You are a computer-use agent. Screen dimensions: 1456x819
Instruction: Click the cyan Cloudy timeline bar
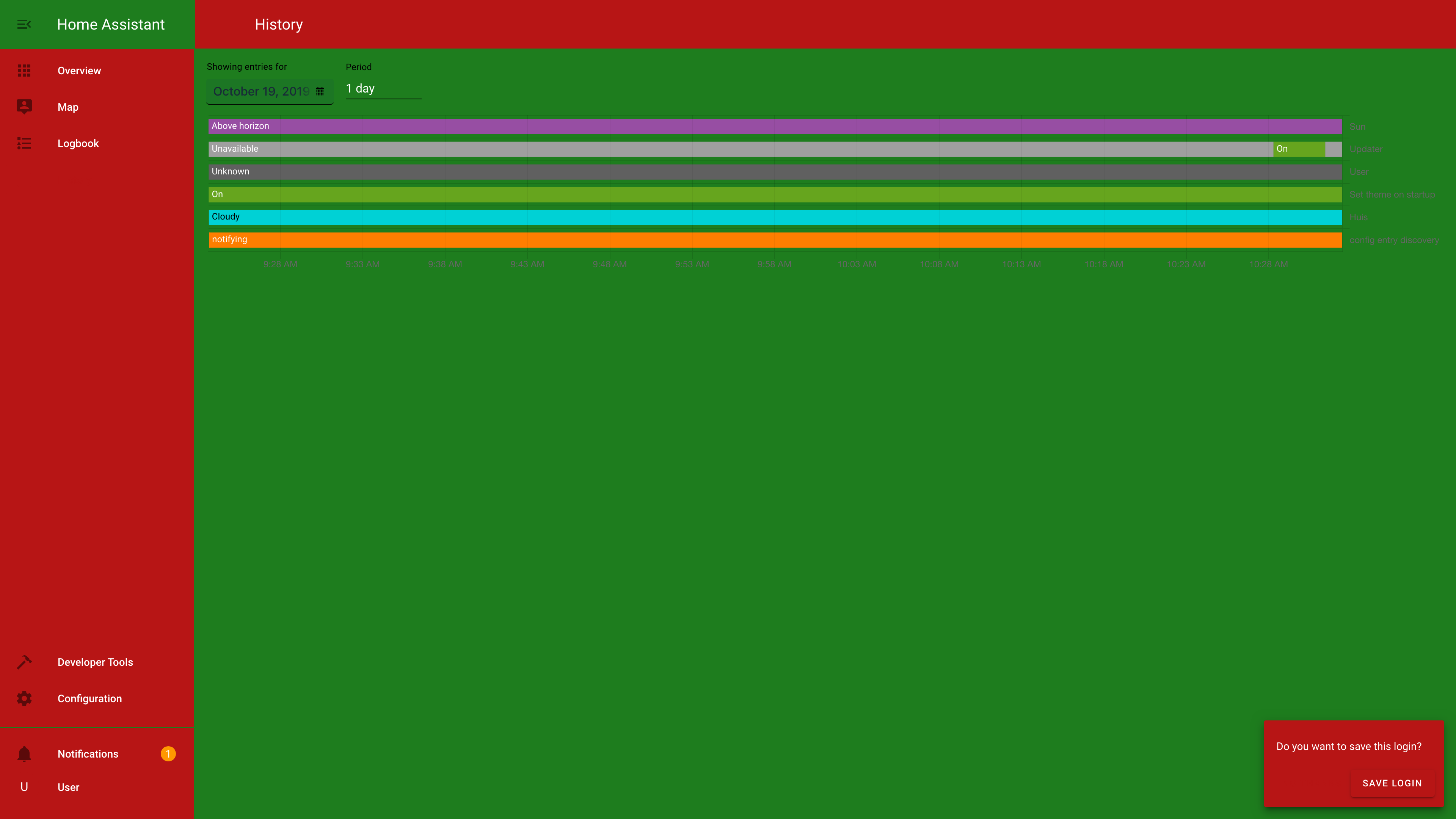774,217
